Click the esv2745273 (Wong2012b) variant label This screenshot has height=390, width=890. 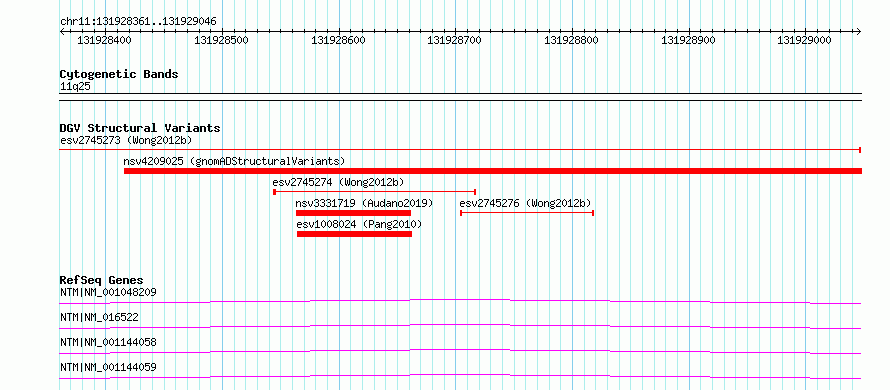(x=126, y=140)
